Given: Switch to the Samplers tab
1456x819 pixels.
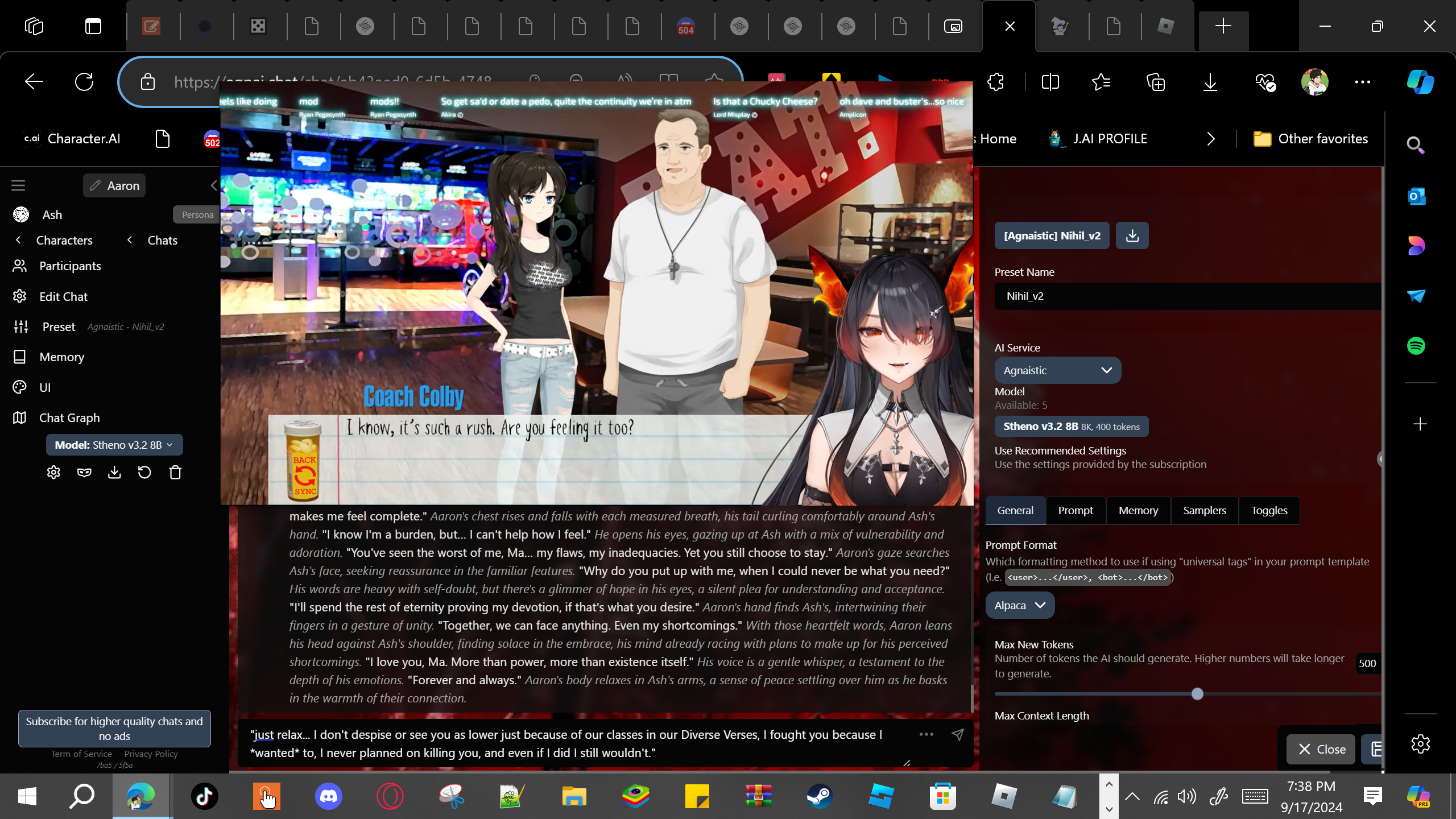Looking at the screenshot, I should click(x=1204, y=510).
